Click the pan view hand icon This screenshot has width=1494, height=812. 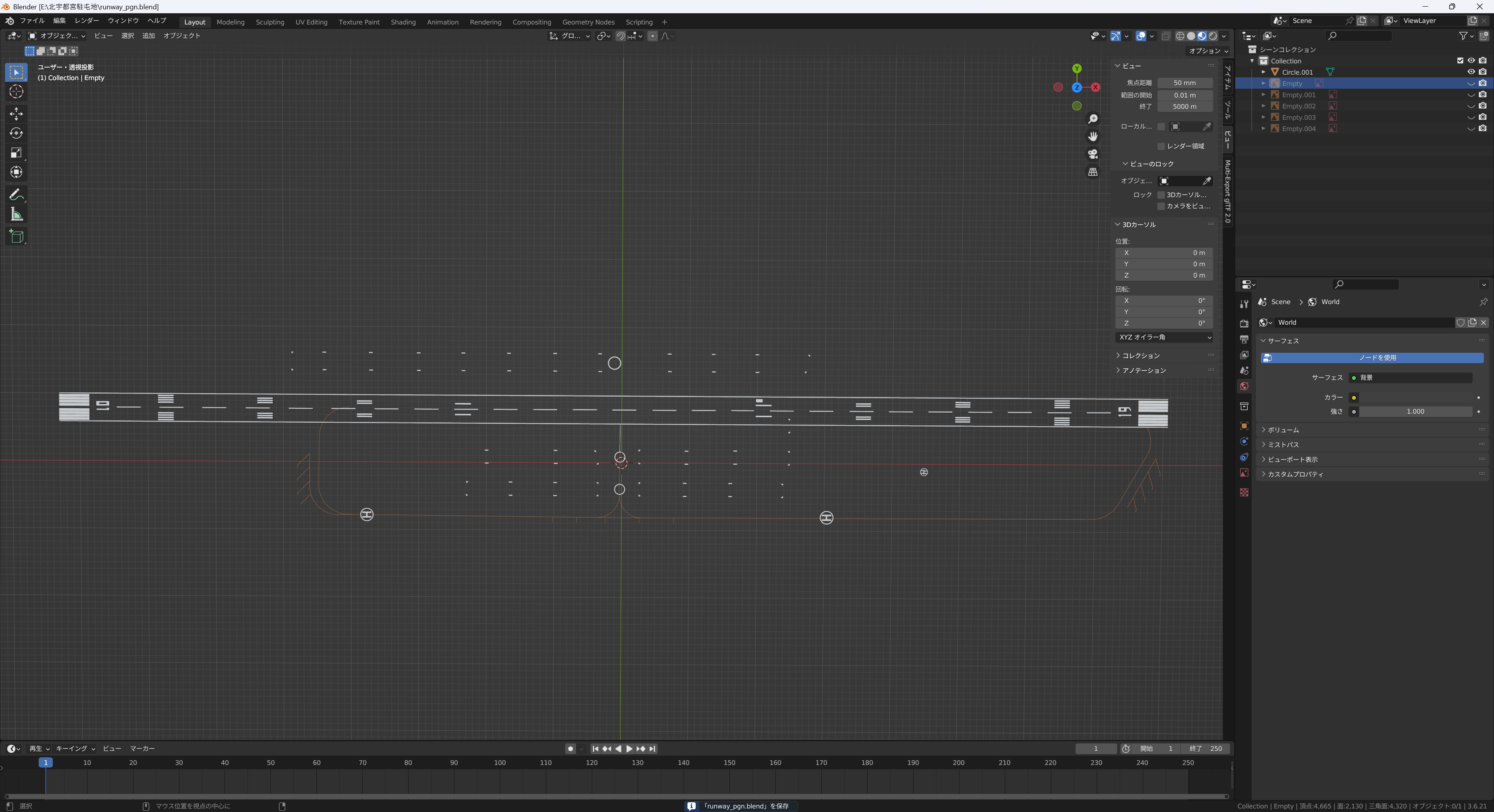tap(1092, 136)
